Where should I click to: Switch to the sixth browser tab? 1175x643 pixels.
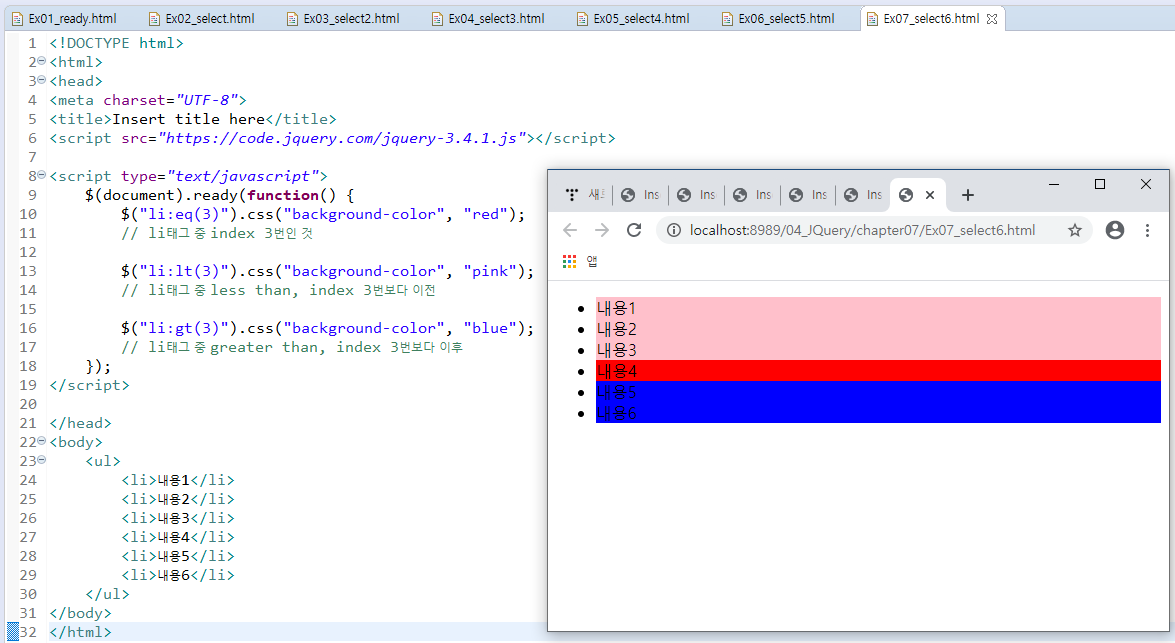(863, 195)
